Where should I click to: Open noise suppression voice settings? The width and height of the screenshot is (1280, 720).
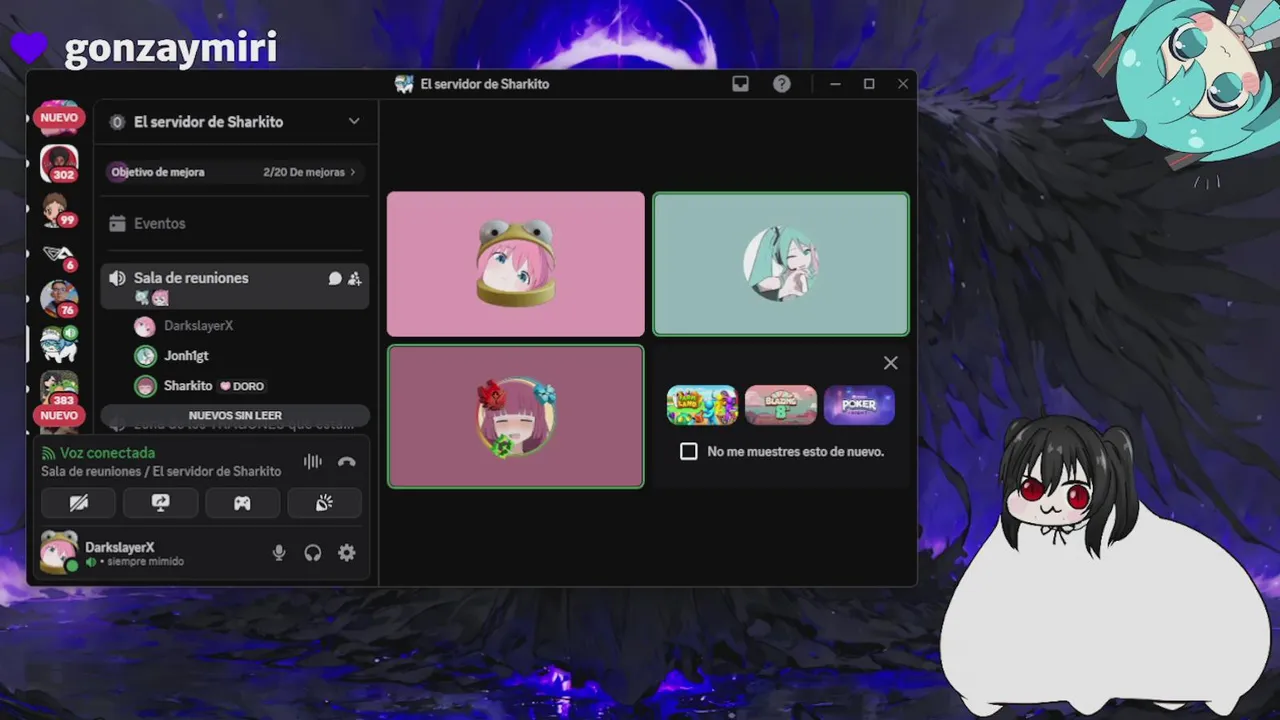pyautogui.click(x=313, y=462)
